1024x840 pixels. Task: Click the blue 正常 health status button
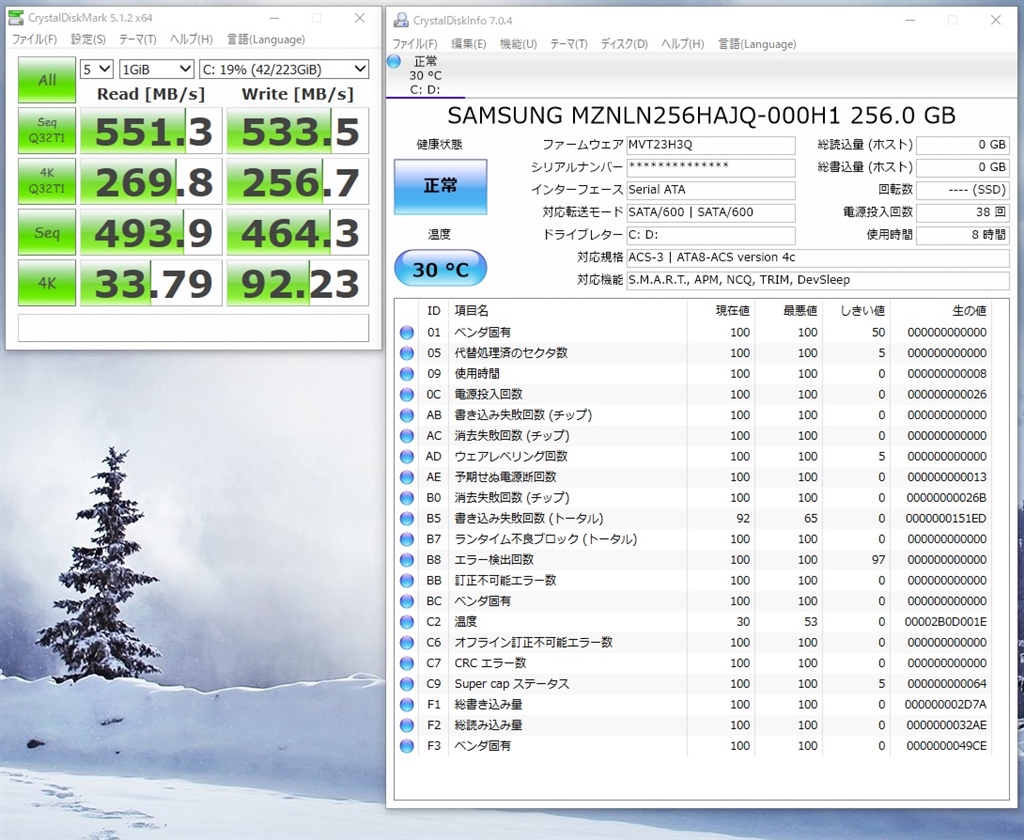coord(440,187)
